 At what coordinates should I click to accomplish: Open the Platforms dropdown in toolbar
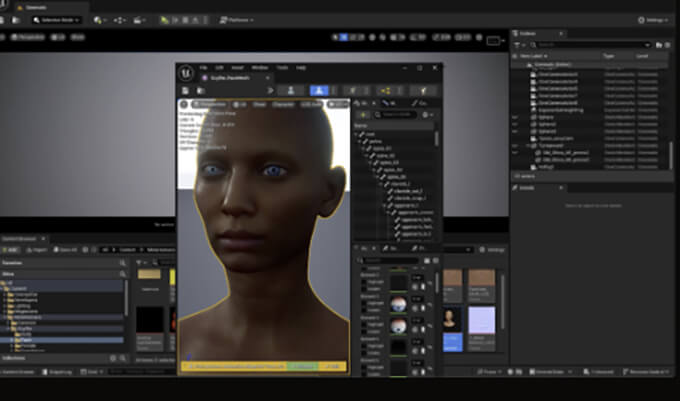click(239, 20)
